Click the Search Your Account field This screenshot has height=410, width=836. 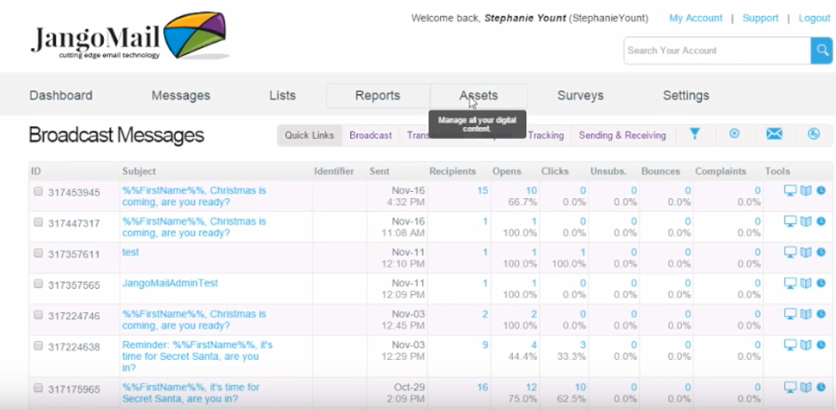click(717, 51)
